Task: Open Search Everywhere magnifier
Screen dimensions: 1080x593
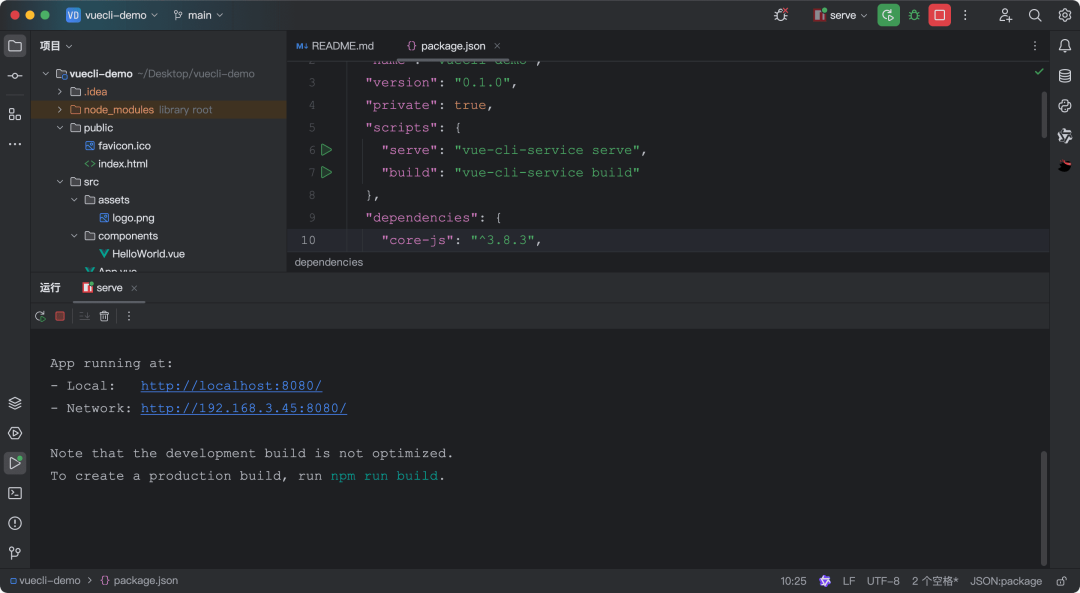Action: [1035, 15]
